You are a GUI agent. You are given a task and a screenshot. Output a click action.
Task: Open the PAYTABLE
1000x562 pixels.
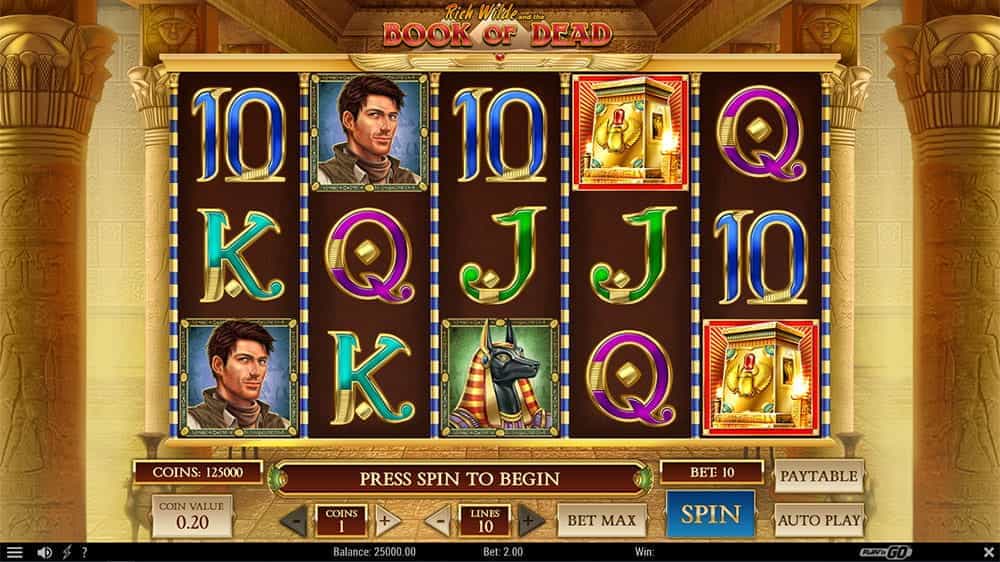[x=819, y=476]
